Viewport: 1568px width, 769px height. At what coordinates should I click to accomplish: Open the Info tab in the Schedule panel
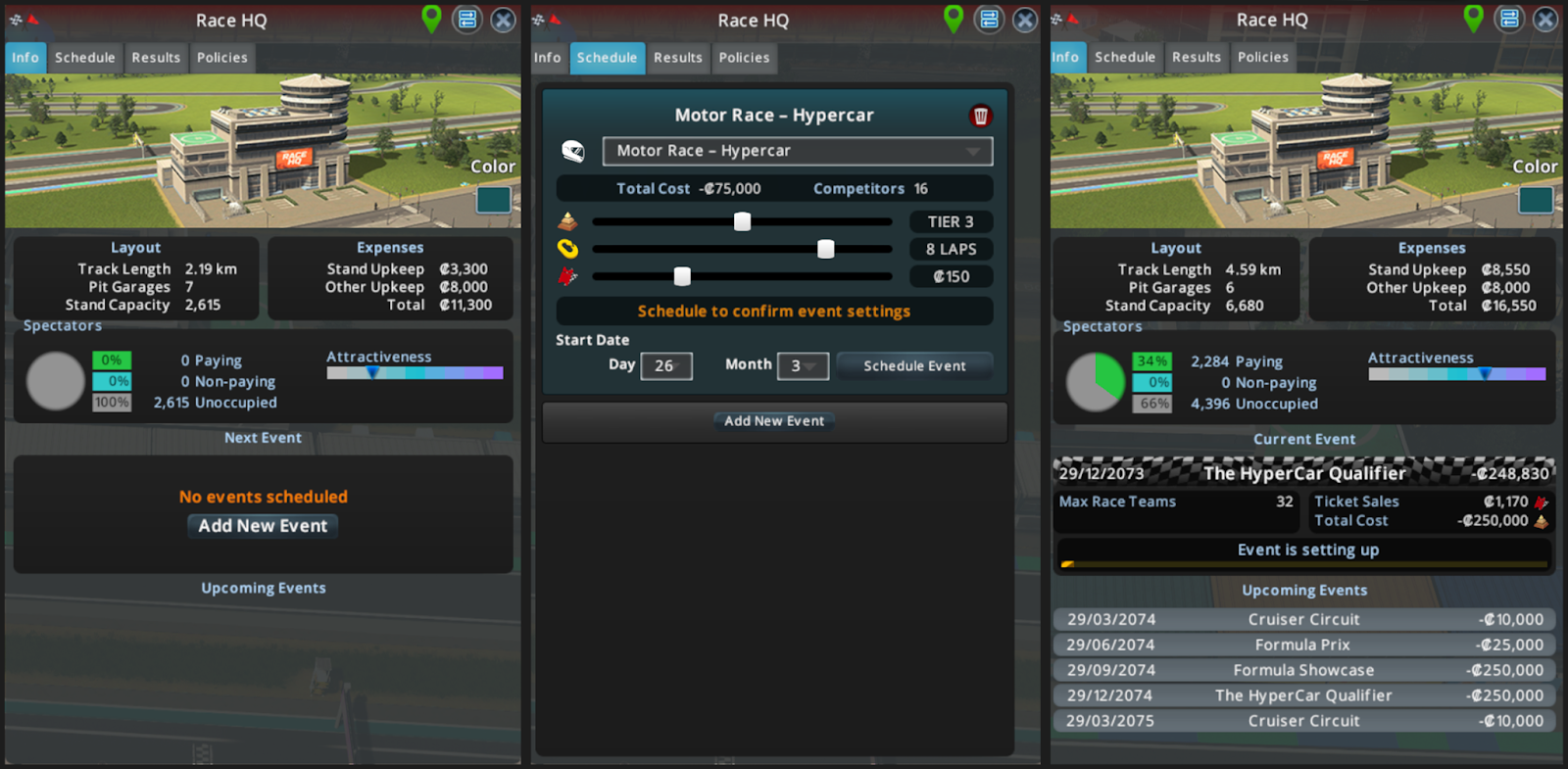(548, 58)
